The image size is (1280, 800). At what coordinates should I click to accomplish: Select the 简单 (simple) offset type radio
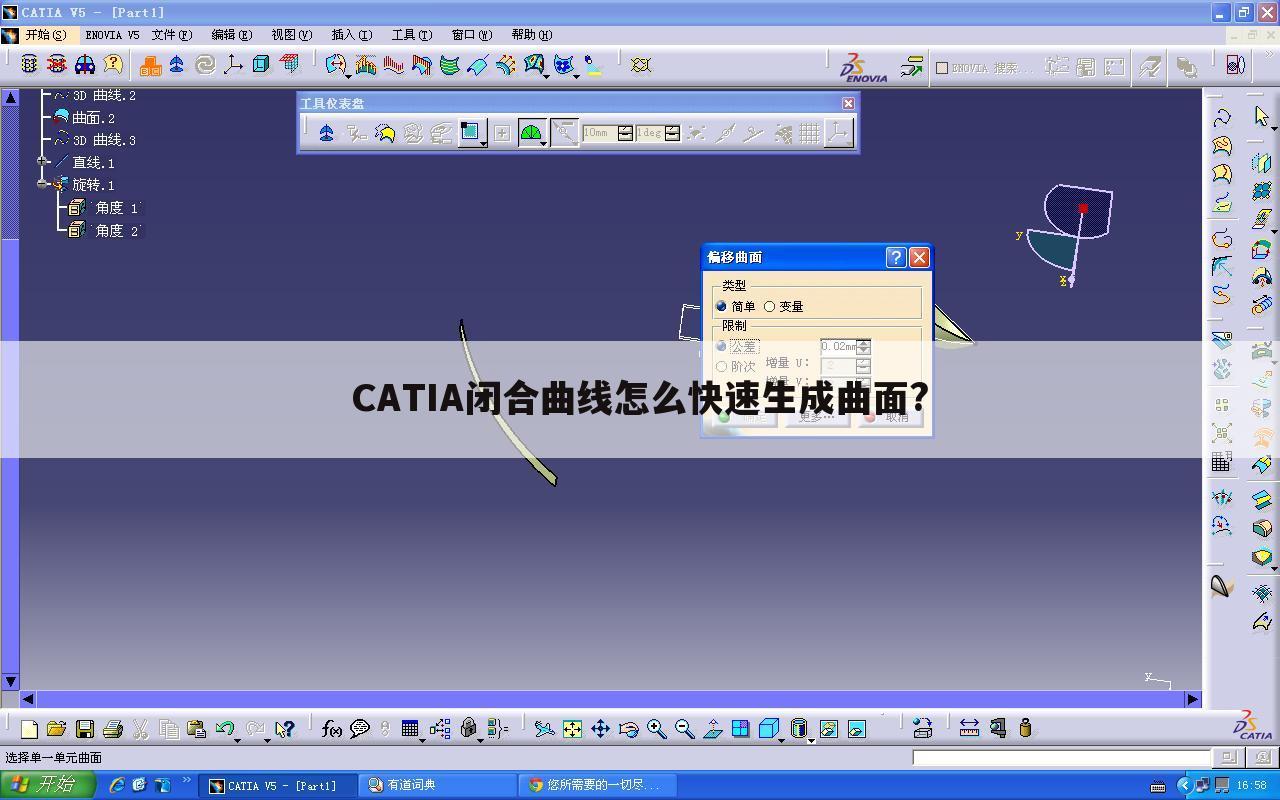[721, 306]
